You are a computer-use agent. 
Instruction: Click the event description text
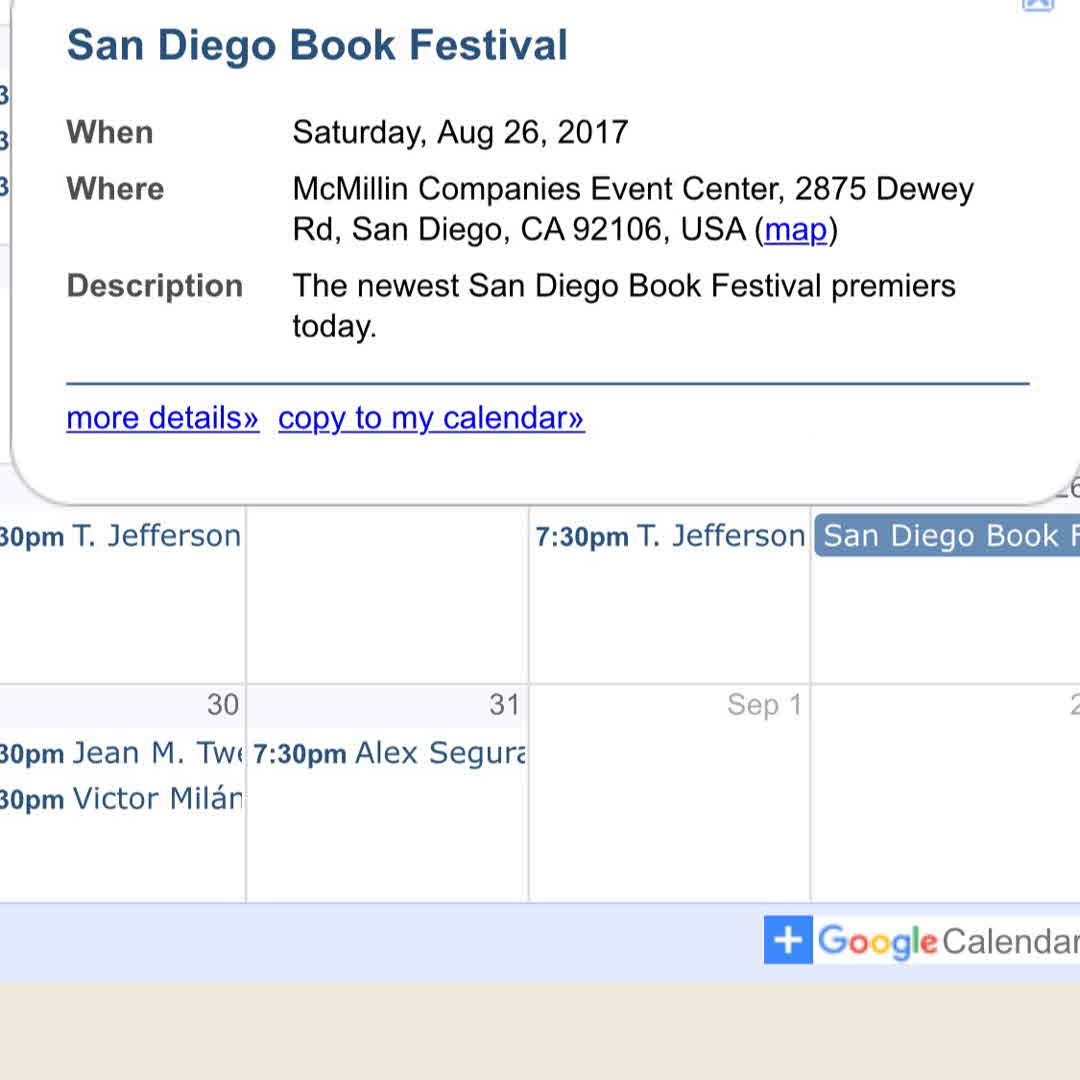(x=623, y=286)
